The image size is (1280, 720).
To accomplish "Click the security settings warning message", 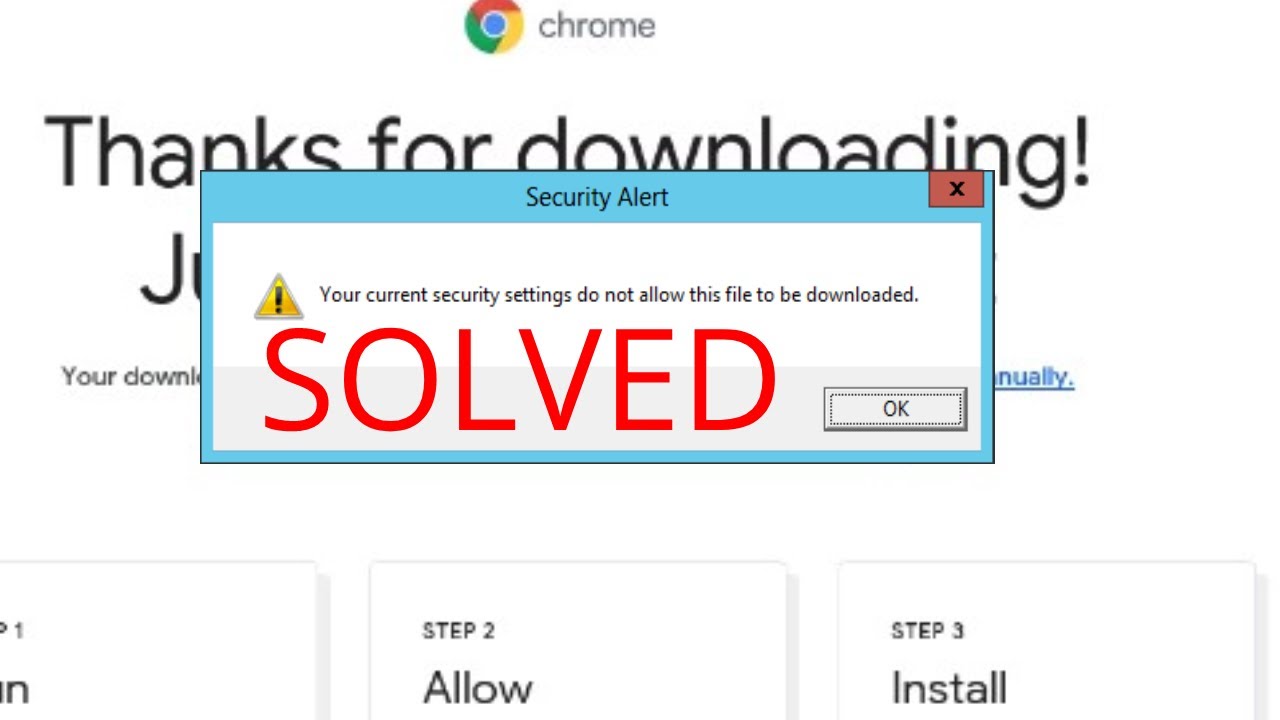I will click(x=618, y=295).
